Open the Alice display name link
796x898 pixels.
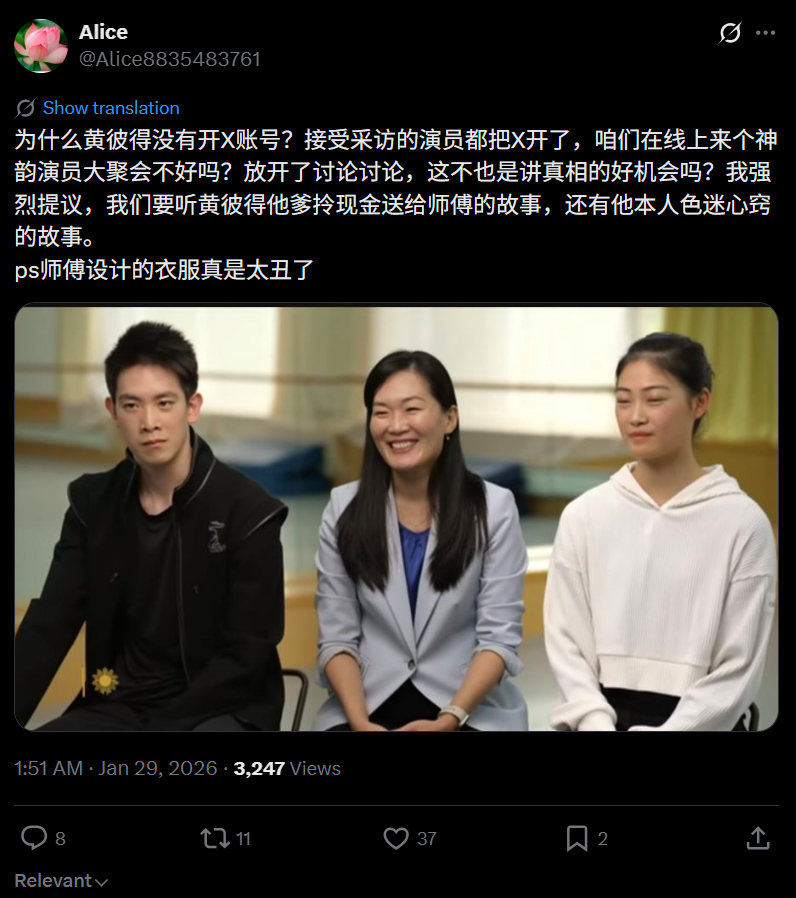point(103,32)
